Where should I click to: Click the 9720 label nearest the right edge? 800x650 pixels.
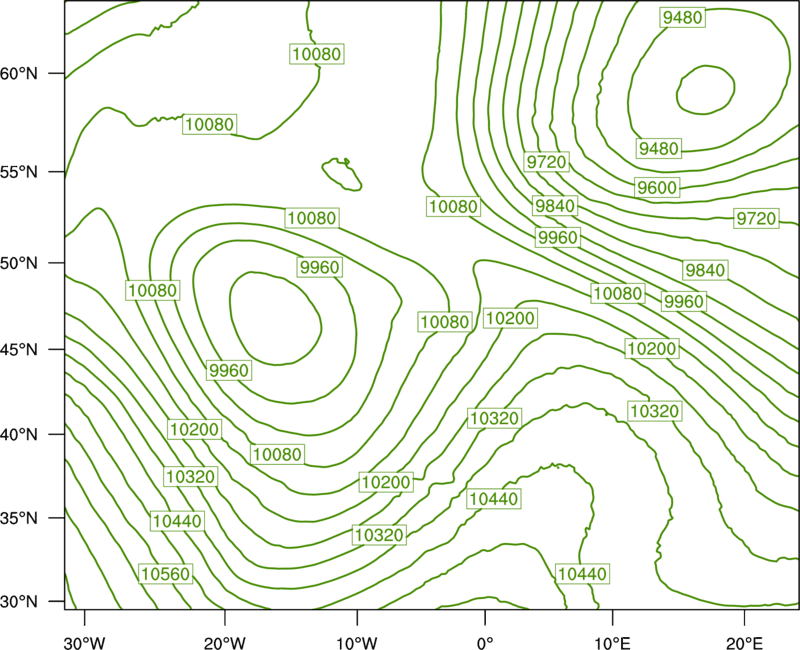click(x=757, y=218)
